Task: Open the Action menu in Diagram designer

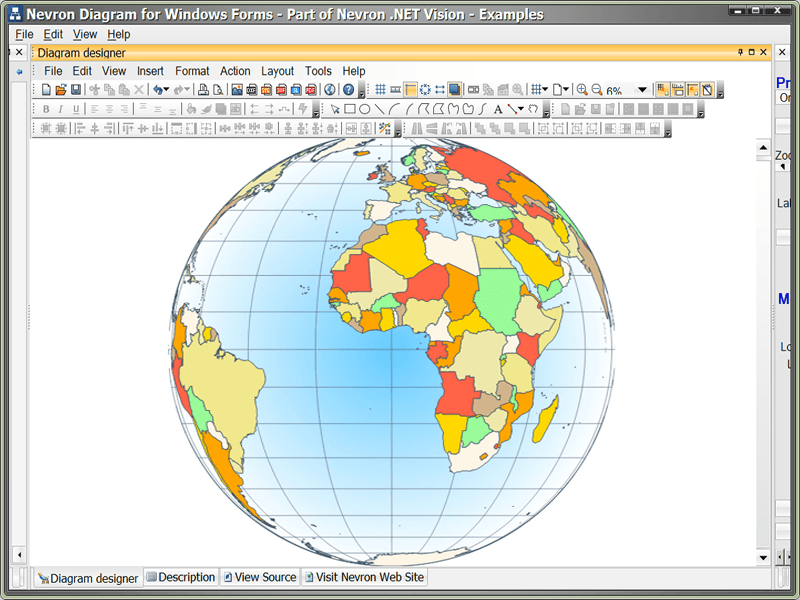Action: (x=235, y=71)
